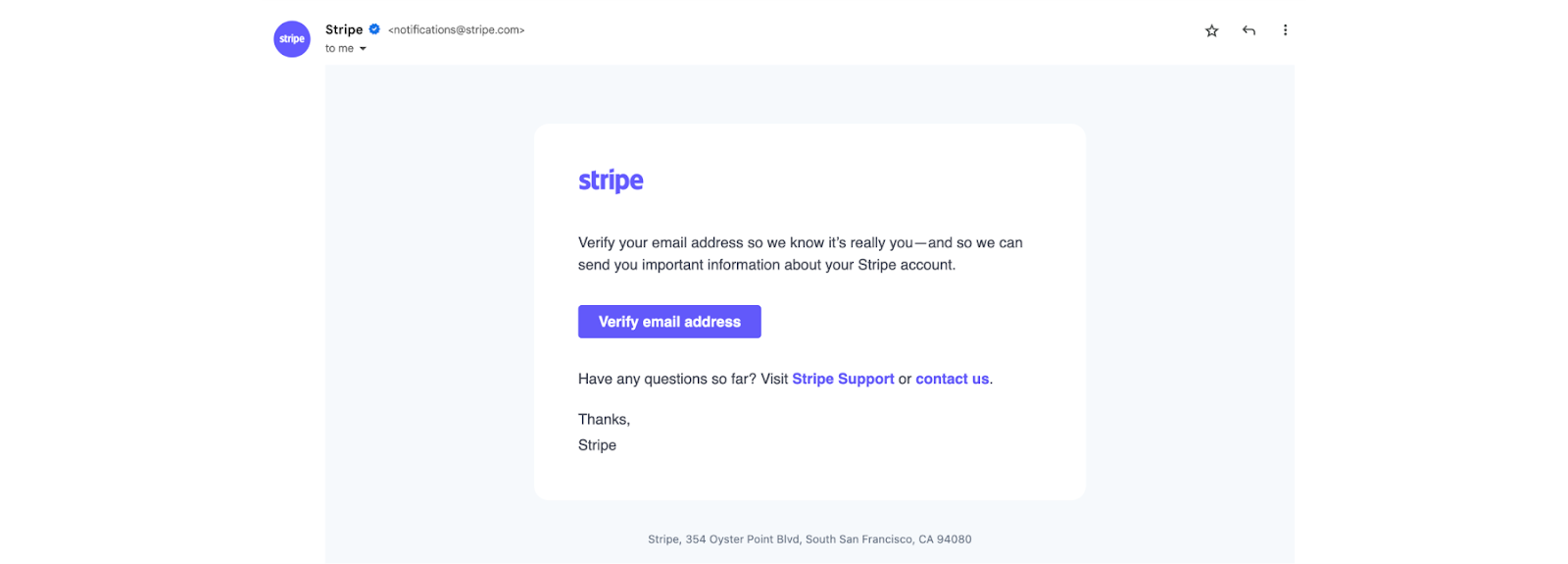
Task: Star this Stripe email
Action: 1211,30
